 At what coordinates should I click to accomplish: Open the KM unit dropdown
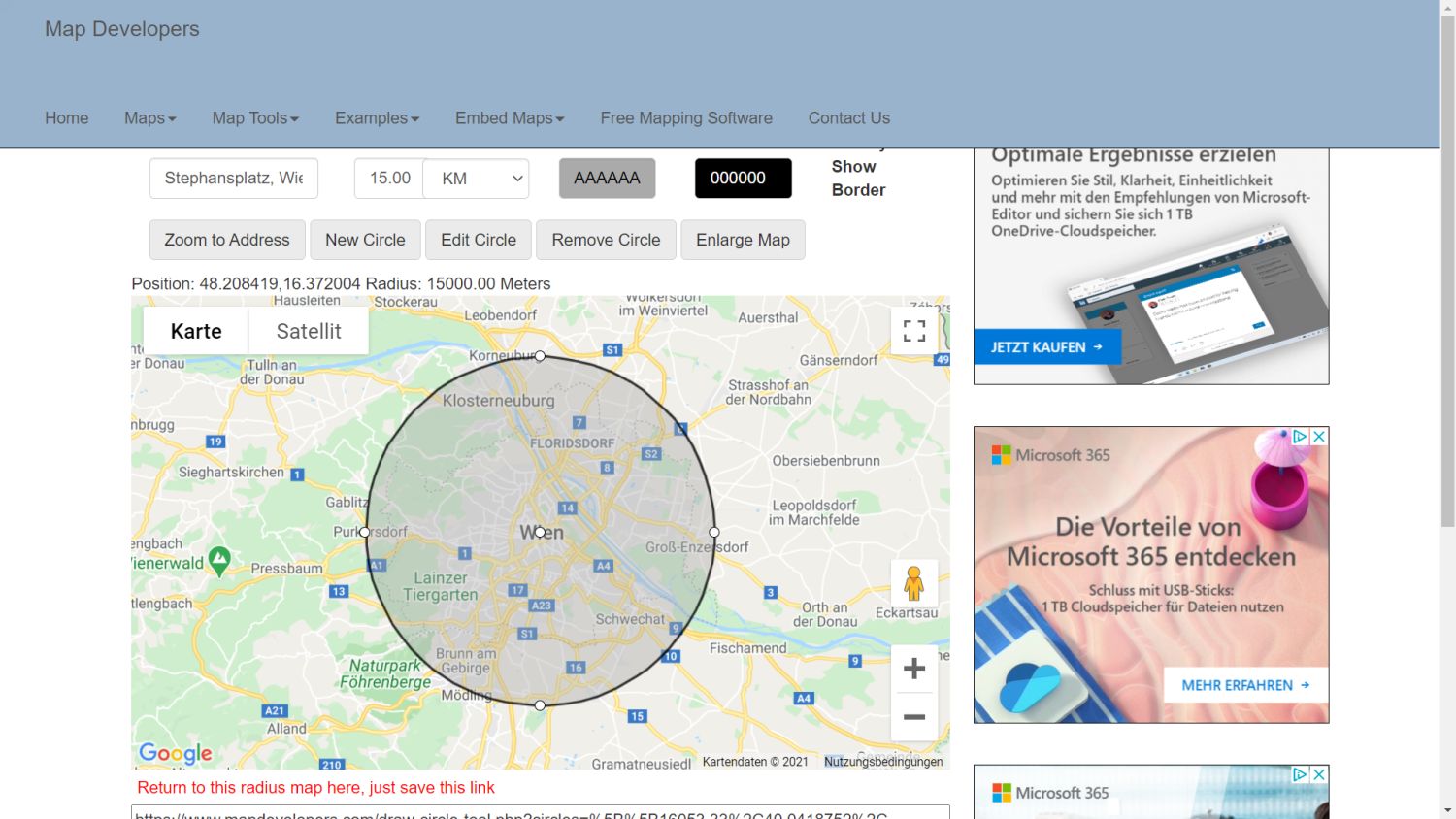[x=477, y=179]
